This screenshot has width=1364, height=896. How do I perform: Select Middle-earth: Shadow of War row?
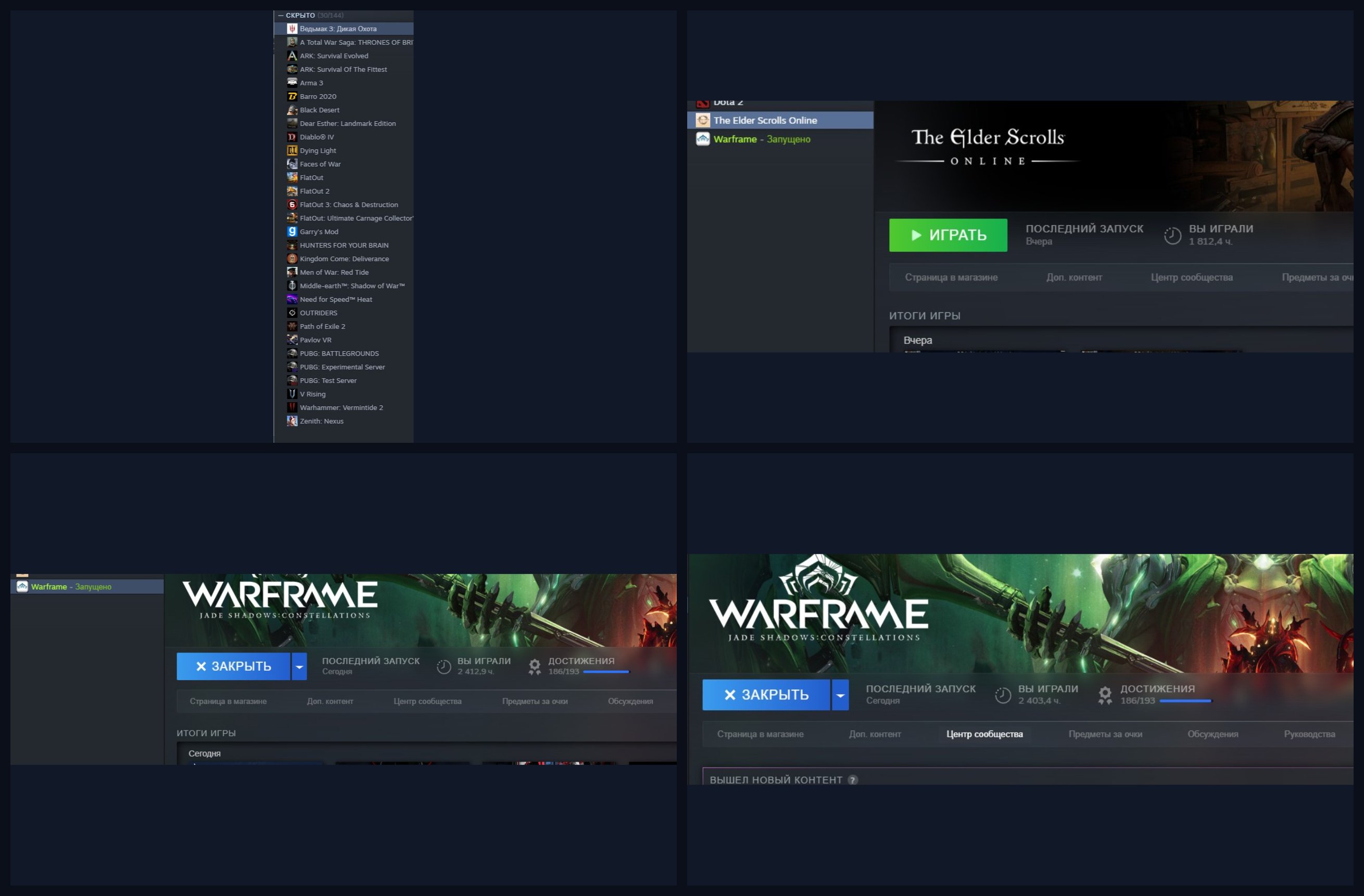click(343, 286)
